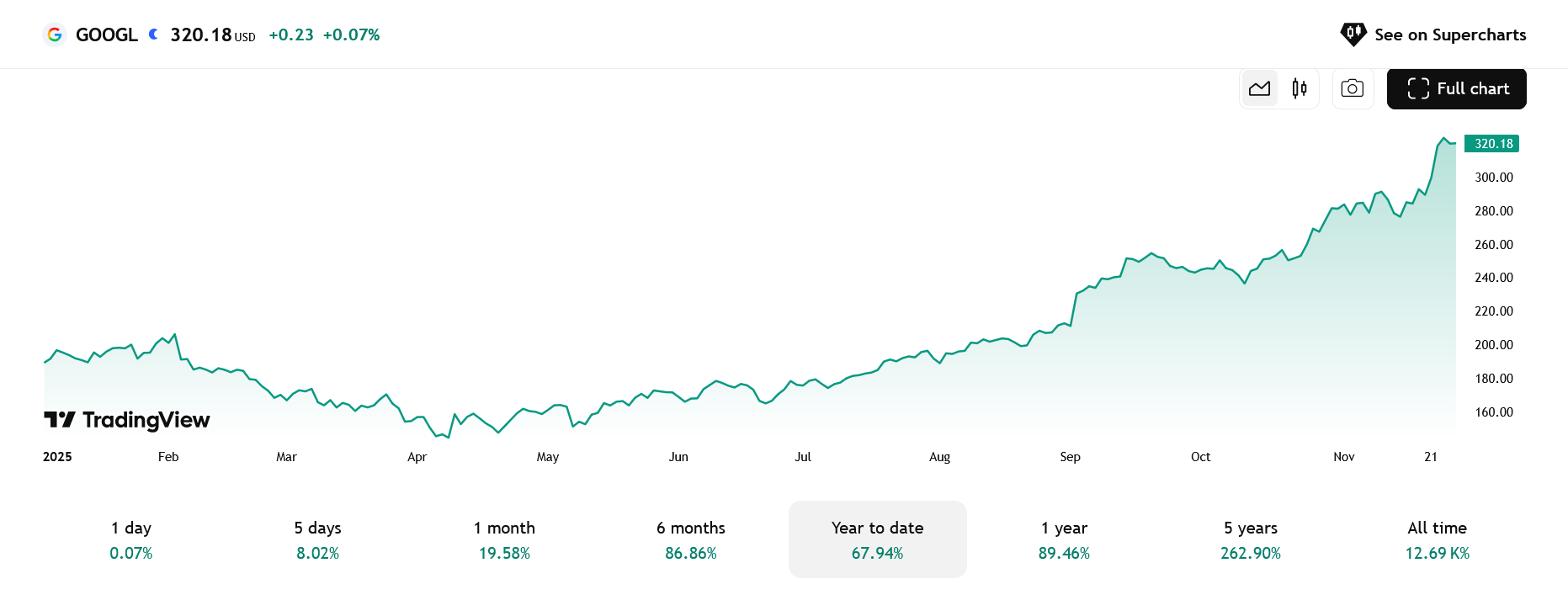Choose the 1 month range
The image size is (1568, 616).
coord(504,539)
